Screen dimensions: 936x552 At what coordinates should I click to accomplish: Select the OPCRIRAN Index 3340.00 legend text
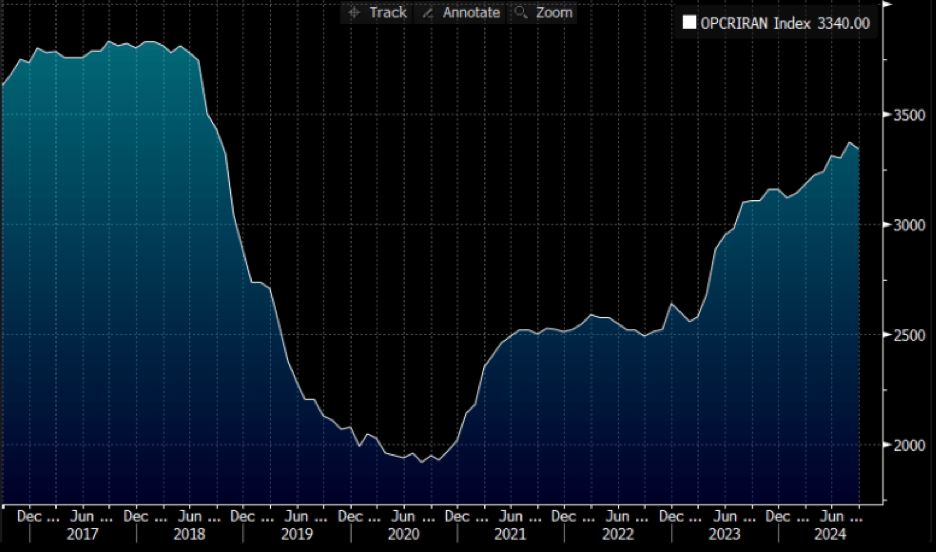coord(785,23)
